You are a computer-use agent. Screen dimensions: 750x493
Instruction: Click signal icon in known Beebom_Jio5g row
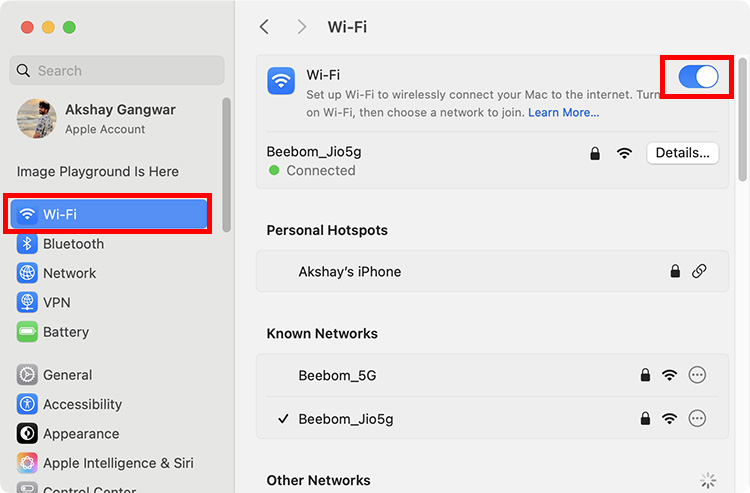670,418
